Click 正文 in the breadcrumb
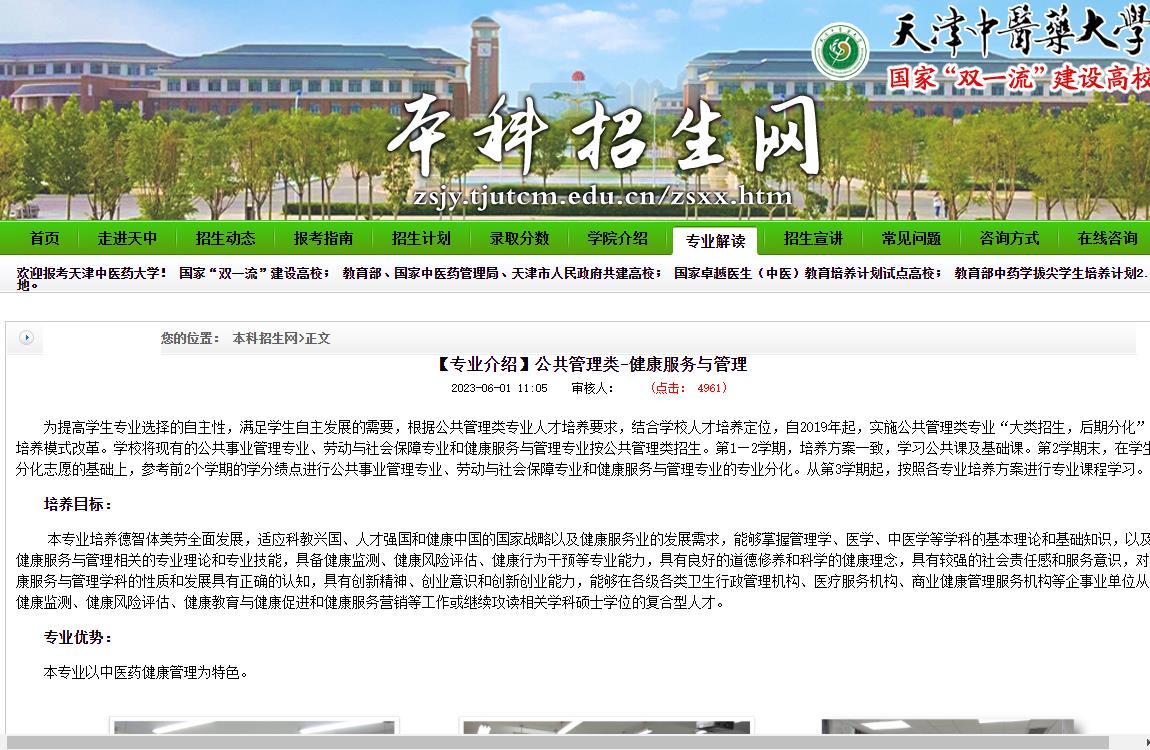 [318, 339]
